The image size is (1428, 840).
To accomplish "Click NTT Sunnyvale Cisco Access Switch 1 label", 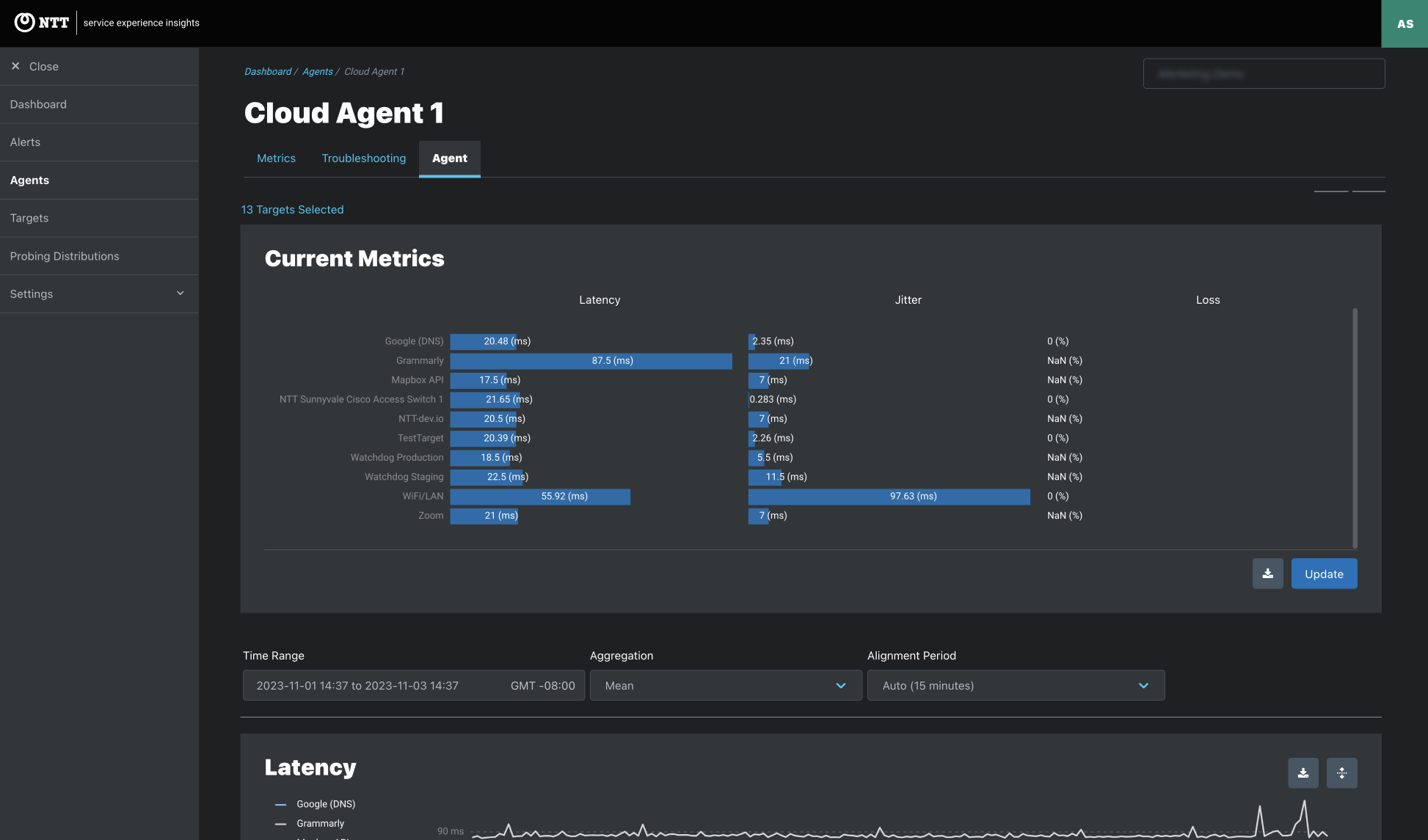I will point(361,399).
